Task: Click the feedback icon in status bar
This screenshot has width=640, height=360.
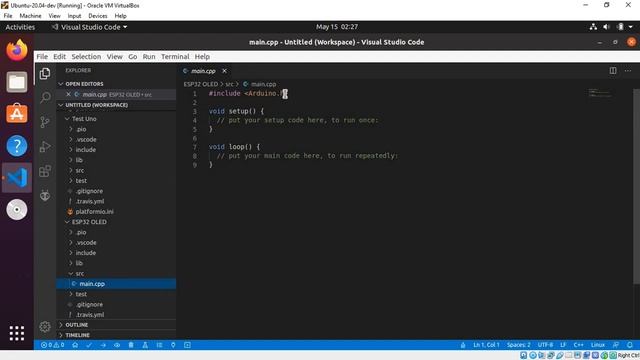Action: tap(616, 345)
